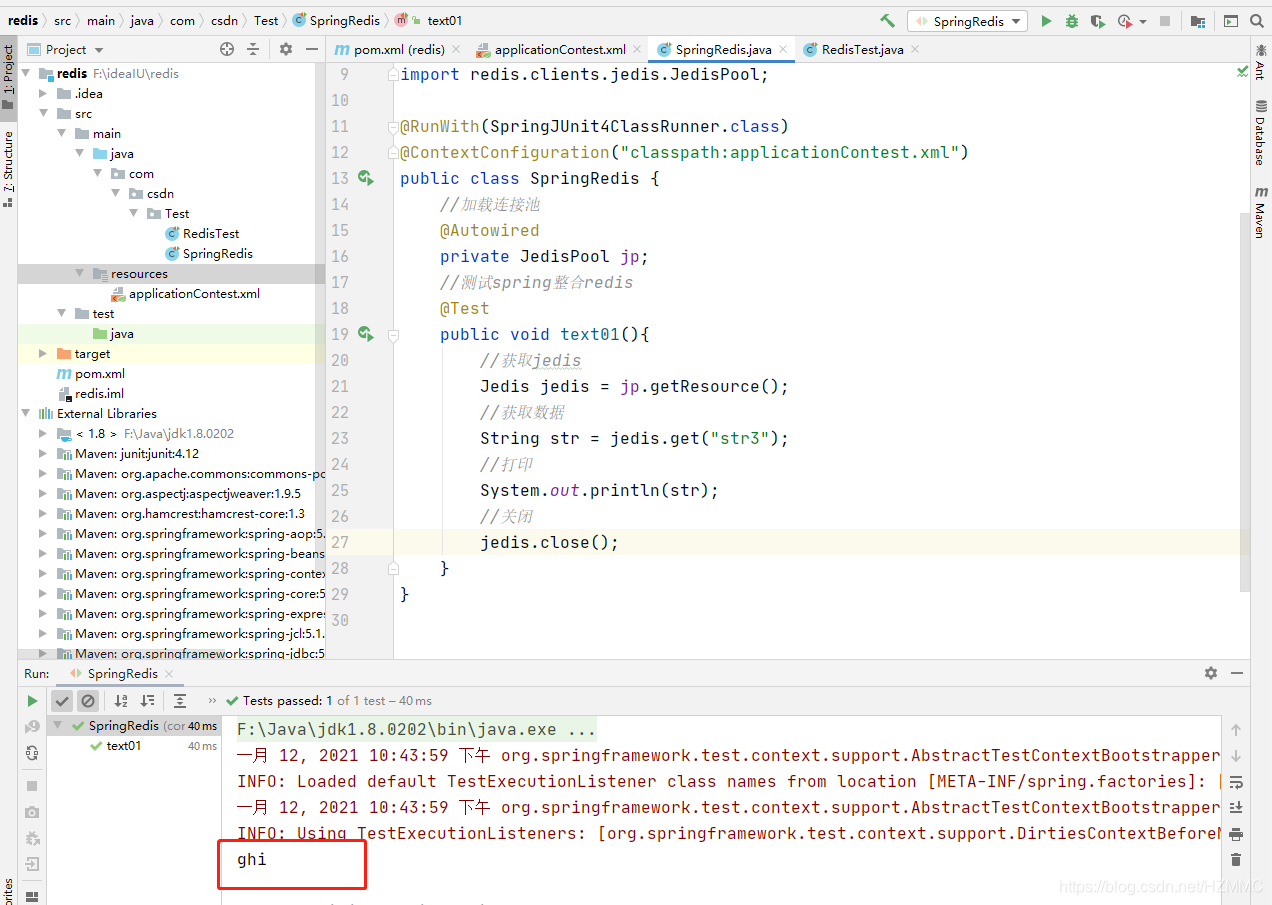Click the Run Anything window icon
1272x905 pixels.
[1230, 20]
